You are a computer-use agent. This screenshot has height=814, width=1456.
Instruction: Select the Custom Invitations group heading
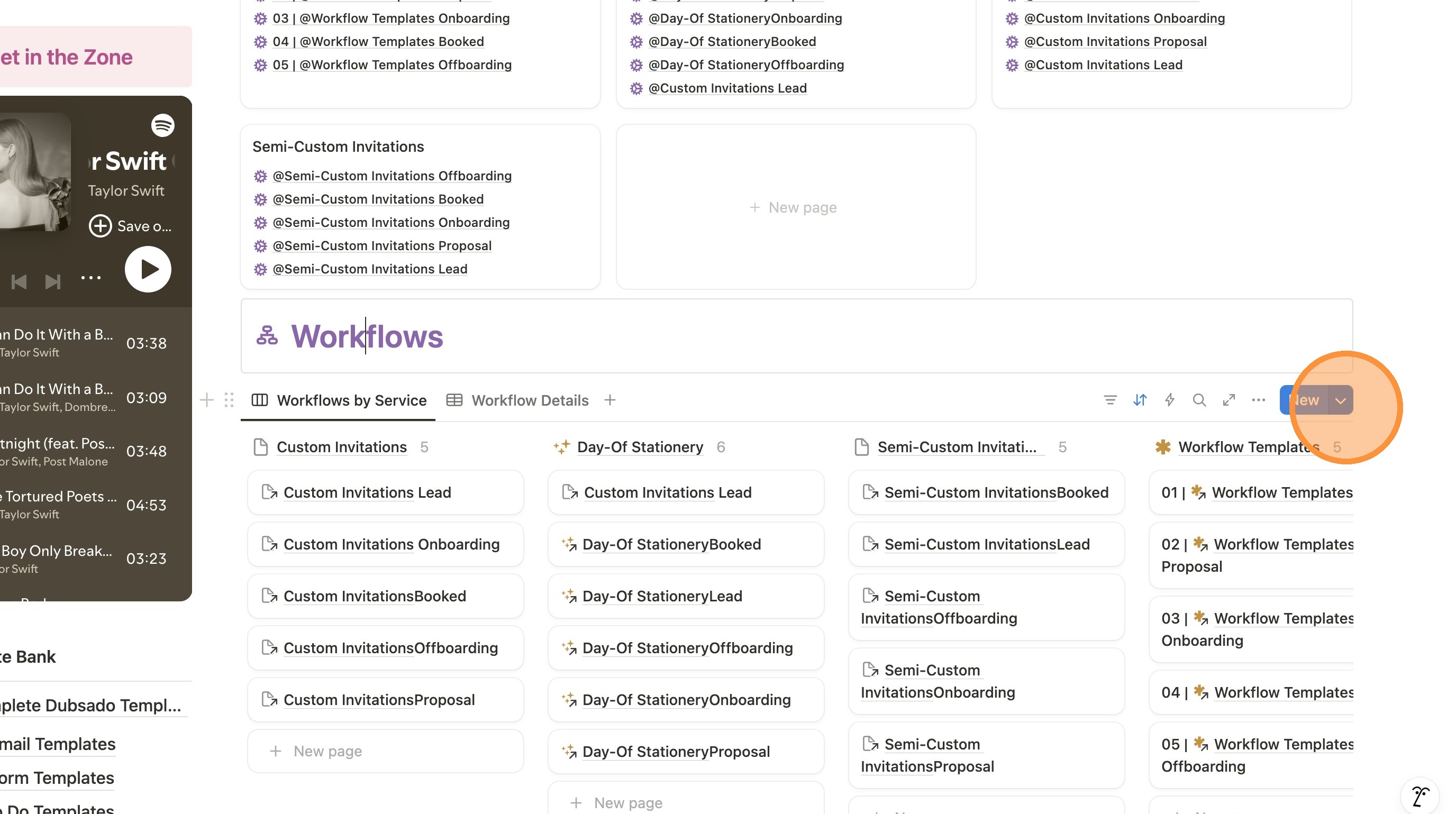click(x=341, y=447)
